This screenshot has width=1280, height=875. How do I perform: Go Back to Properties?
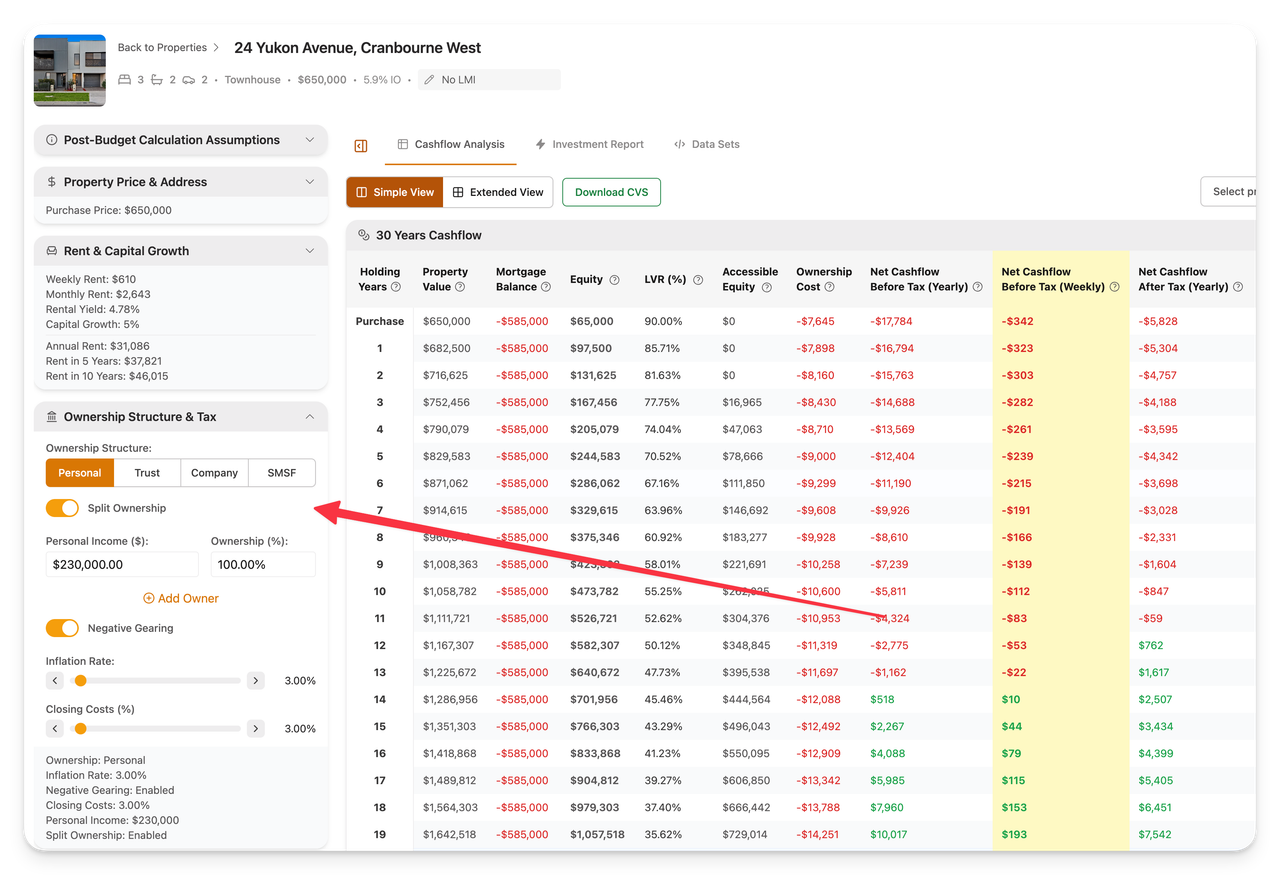[162, 47]
